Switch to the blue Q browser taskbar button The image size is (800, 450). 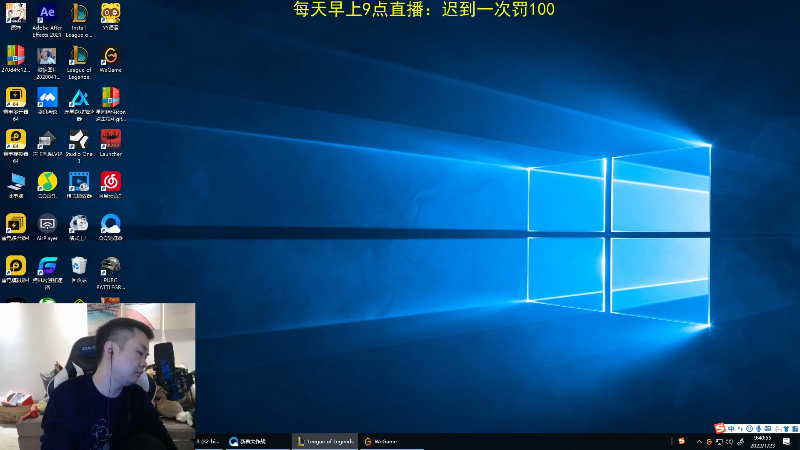(x=257, y=441)
